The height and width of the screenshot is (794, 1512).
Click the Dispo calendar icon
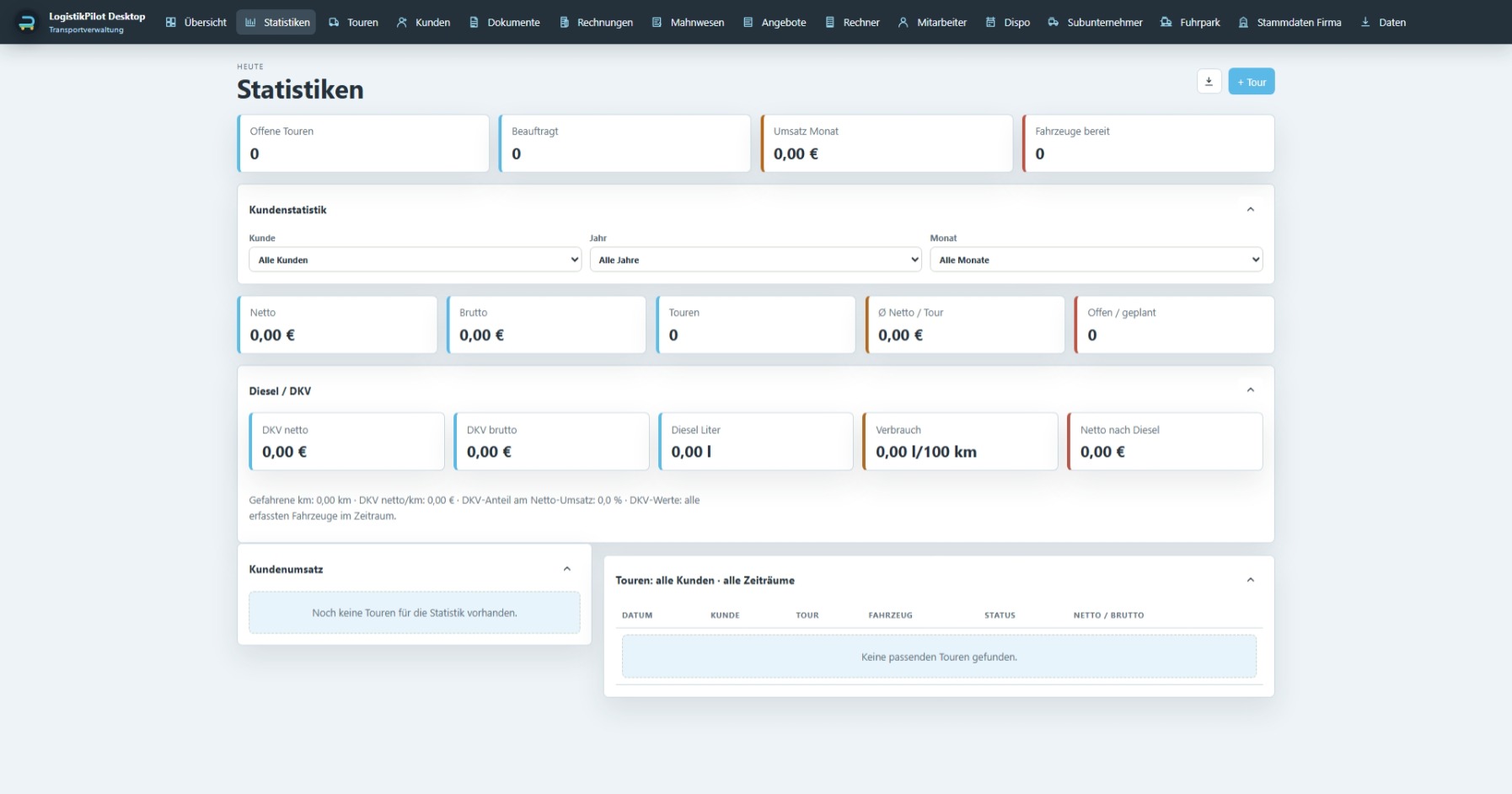[990, 22]
